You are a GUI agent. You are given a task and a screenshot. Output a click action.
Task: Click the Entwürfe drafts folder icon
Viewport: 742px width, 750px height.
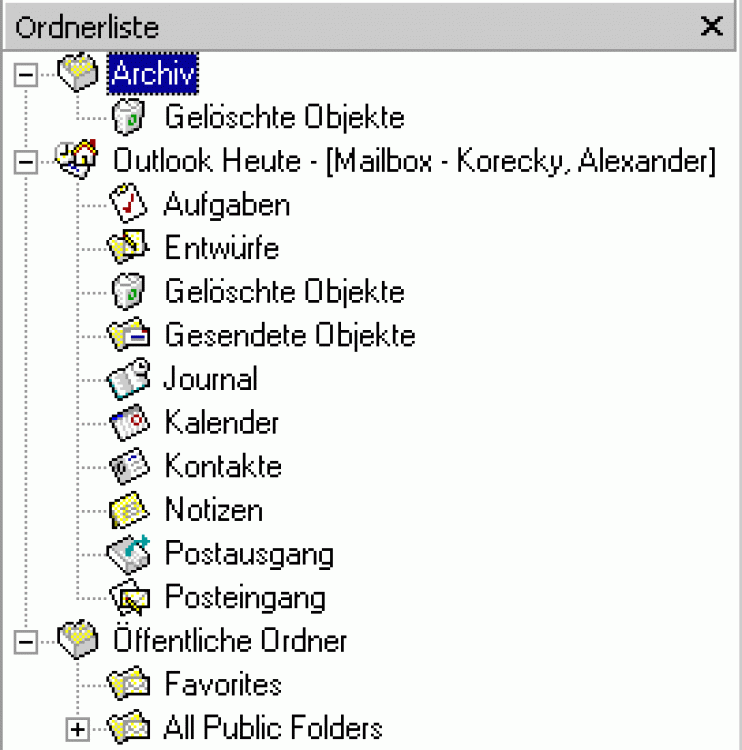tap(132, 249)
